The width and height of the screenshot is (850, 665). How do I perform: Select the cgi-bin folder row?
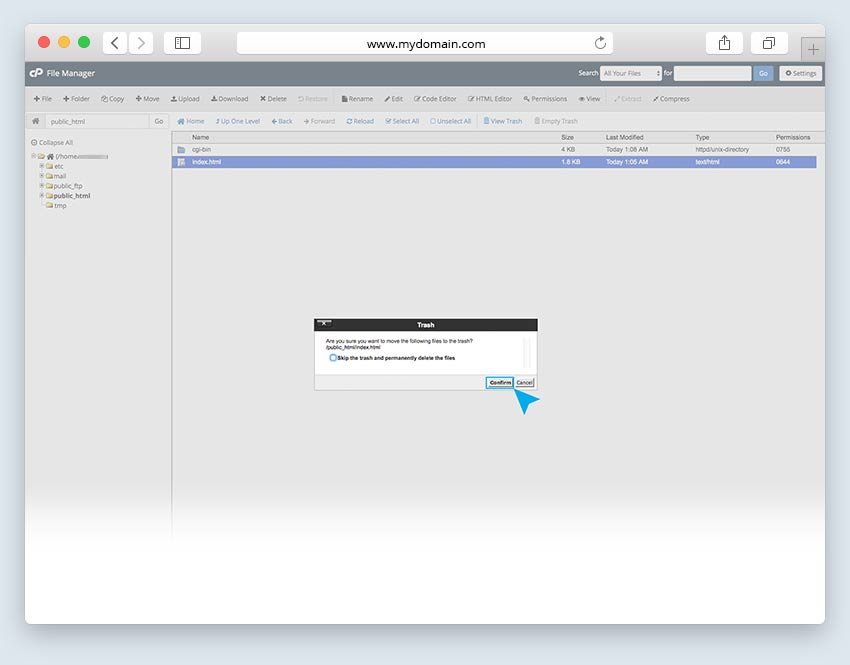(201, 149)
